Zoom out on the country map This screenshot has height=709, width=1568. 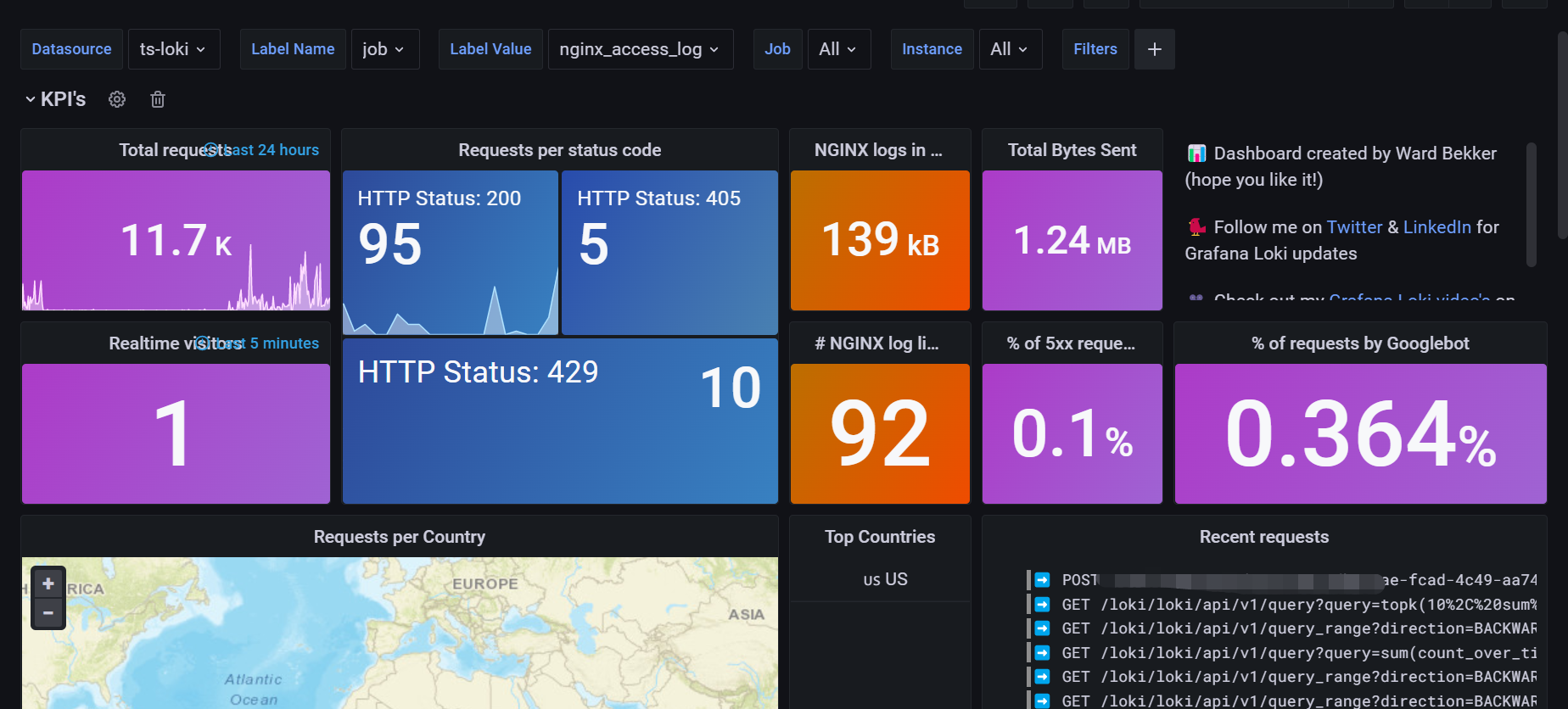click(48, 612)
